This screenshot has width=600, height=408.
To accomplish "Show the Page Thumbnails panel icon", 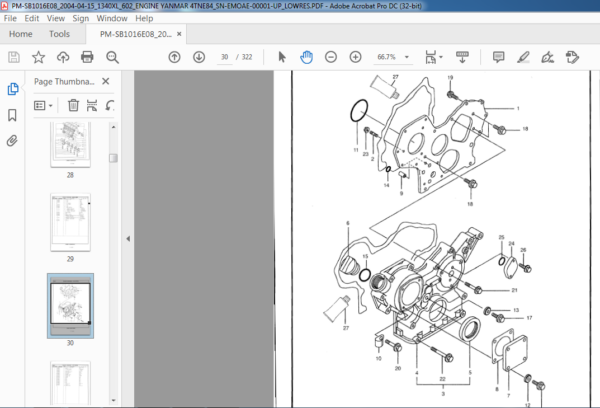I will tap(13, 89).
